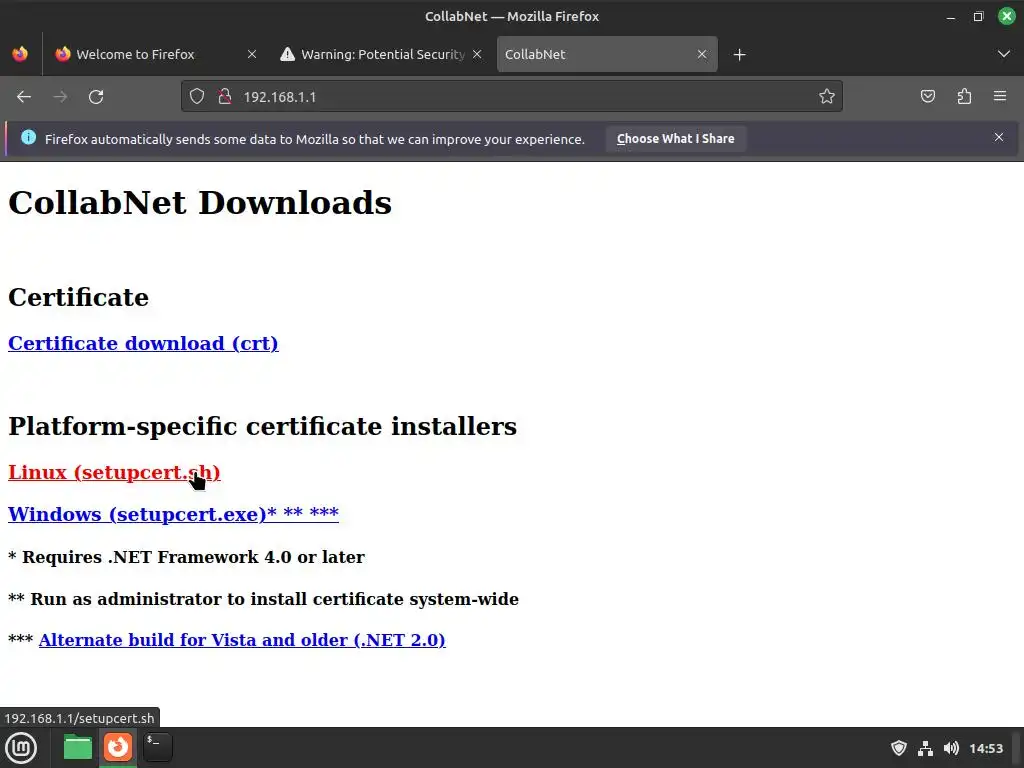Image resolution: width=1024 pixels, height=768 pixels.
Task: Open the volume speaker tray icon
Action: pyautogui.click(x=951, y=748)
